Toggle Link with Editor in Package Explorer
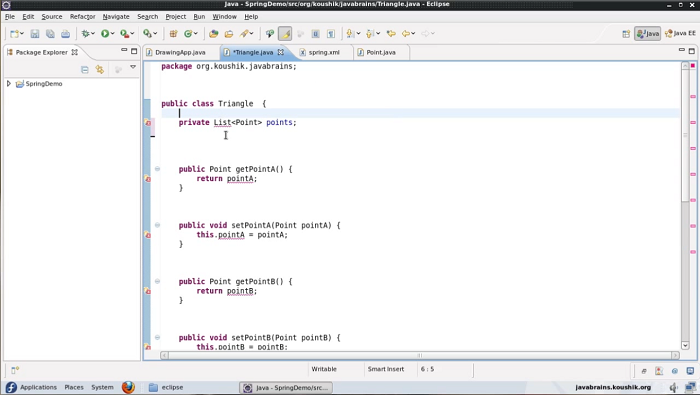 [x=100, y=70]
